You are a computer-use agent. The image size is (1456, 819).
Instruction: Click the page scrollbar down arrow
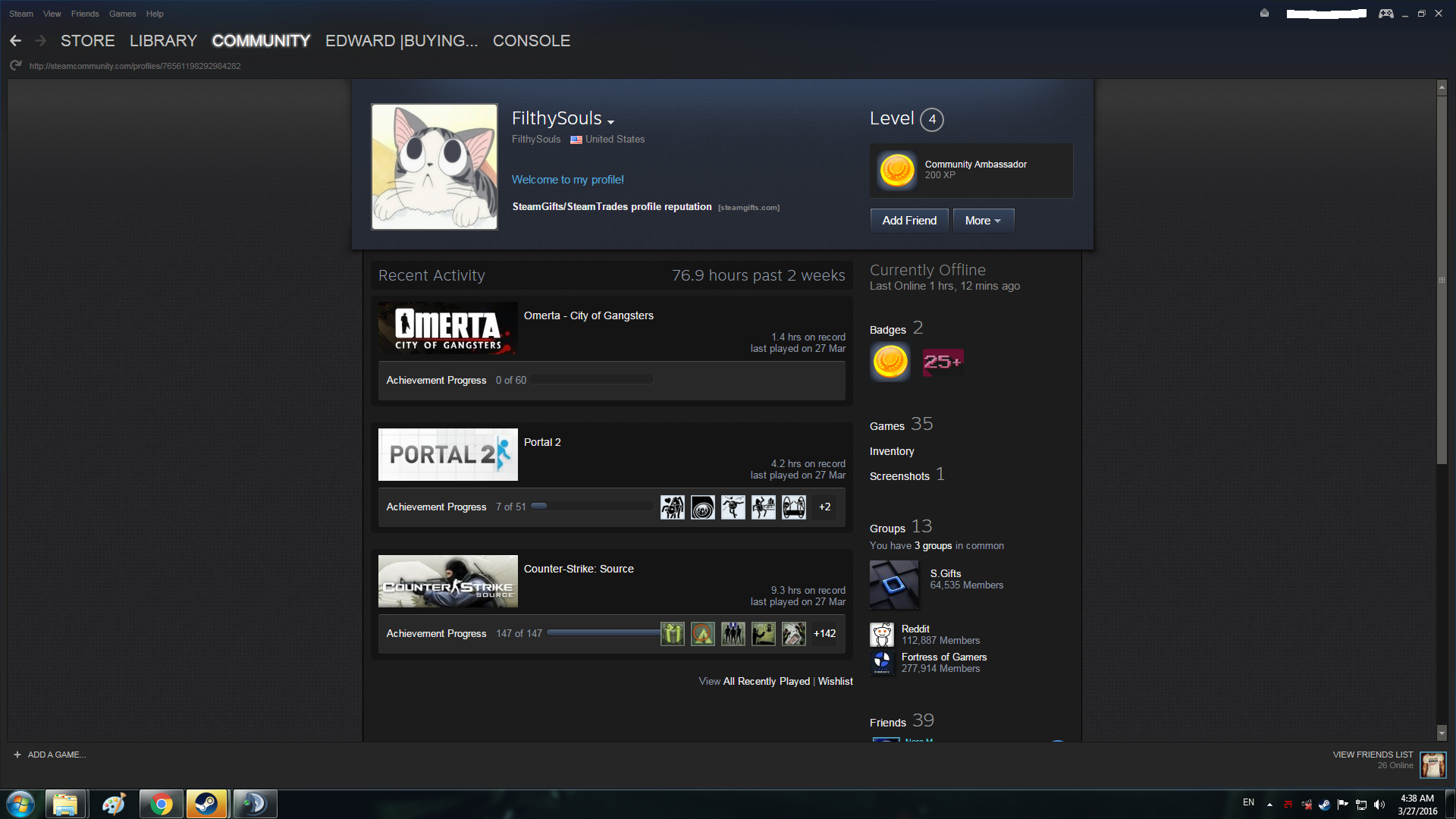click(1442, 733)
